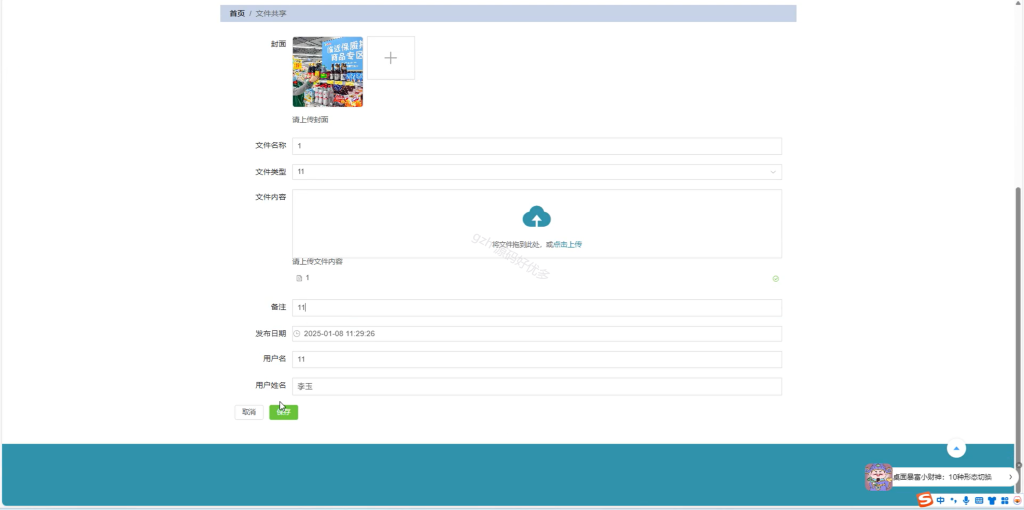
Task: Click the cloud upload icon in file content
Action: point(536,217)
